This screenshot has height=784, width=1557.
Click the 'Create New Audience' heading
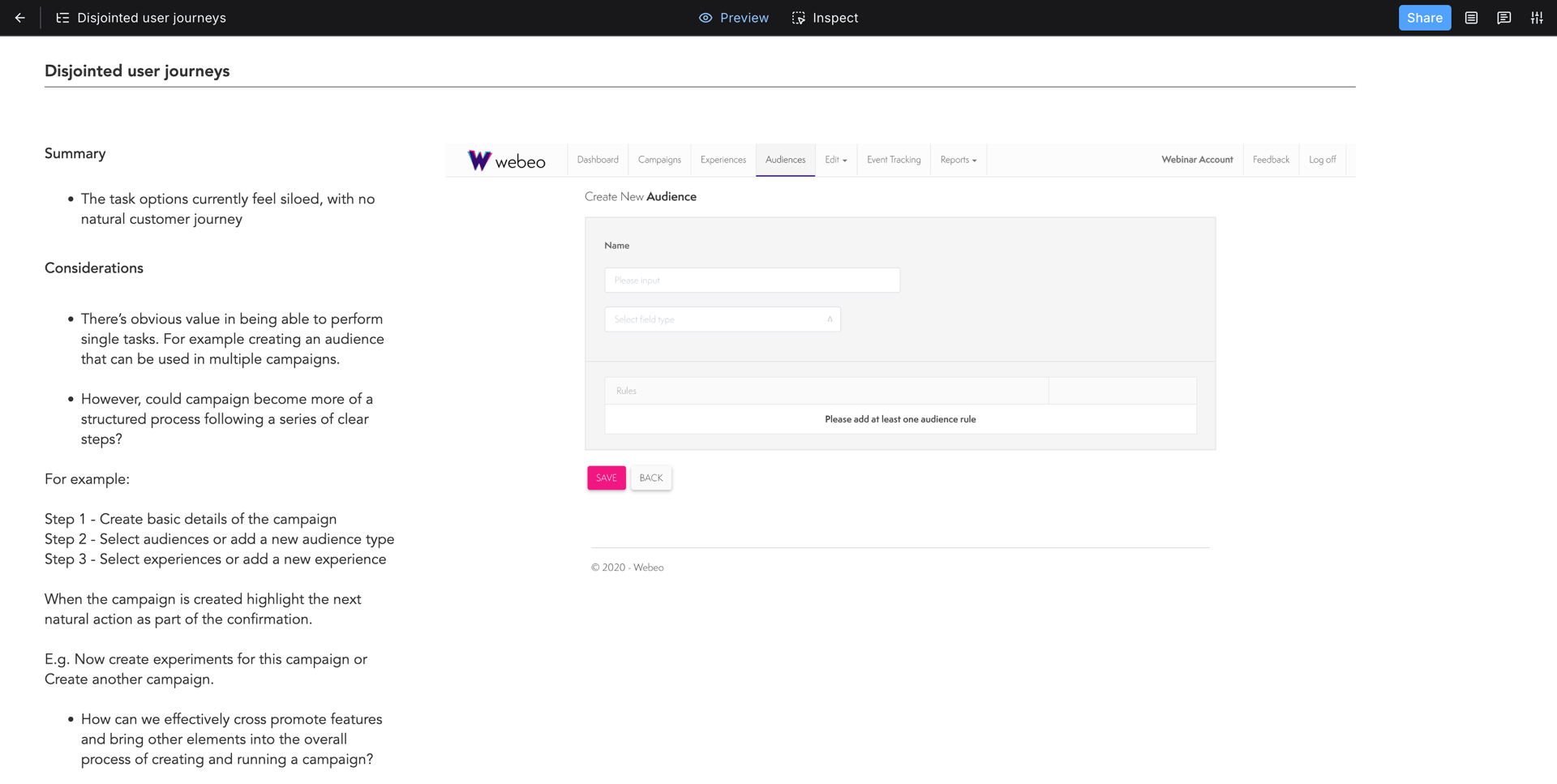pyautogui.click(x=641, y=197)
